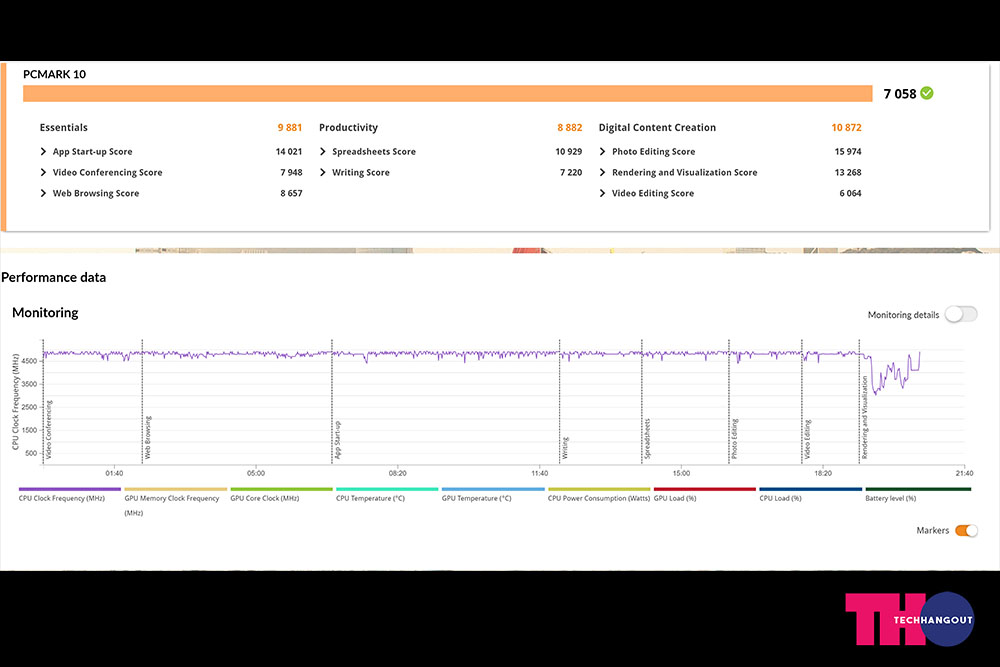
Task: Click the Essentials group heading
Action: (64, 128)
